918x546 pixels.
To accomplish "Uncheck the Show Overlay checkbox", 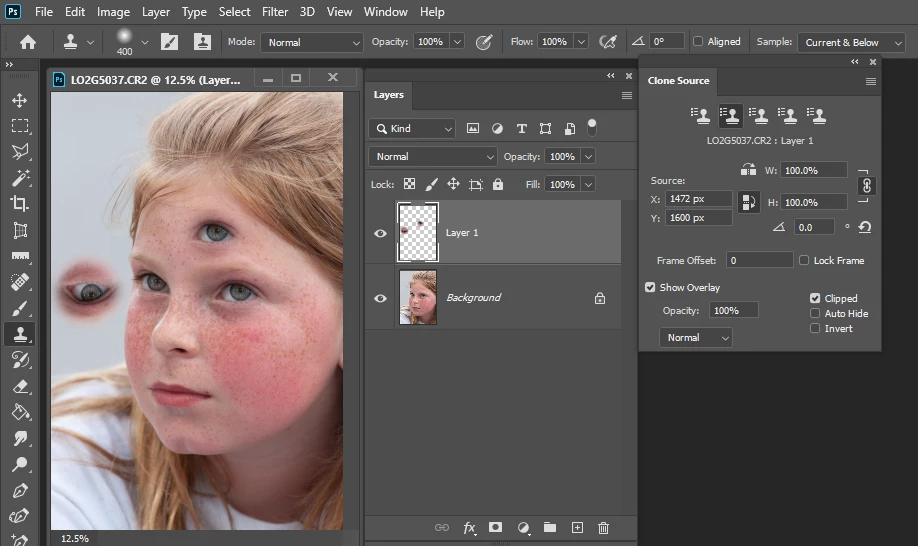I will pos(650,288).
